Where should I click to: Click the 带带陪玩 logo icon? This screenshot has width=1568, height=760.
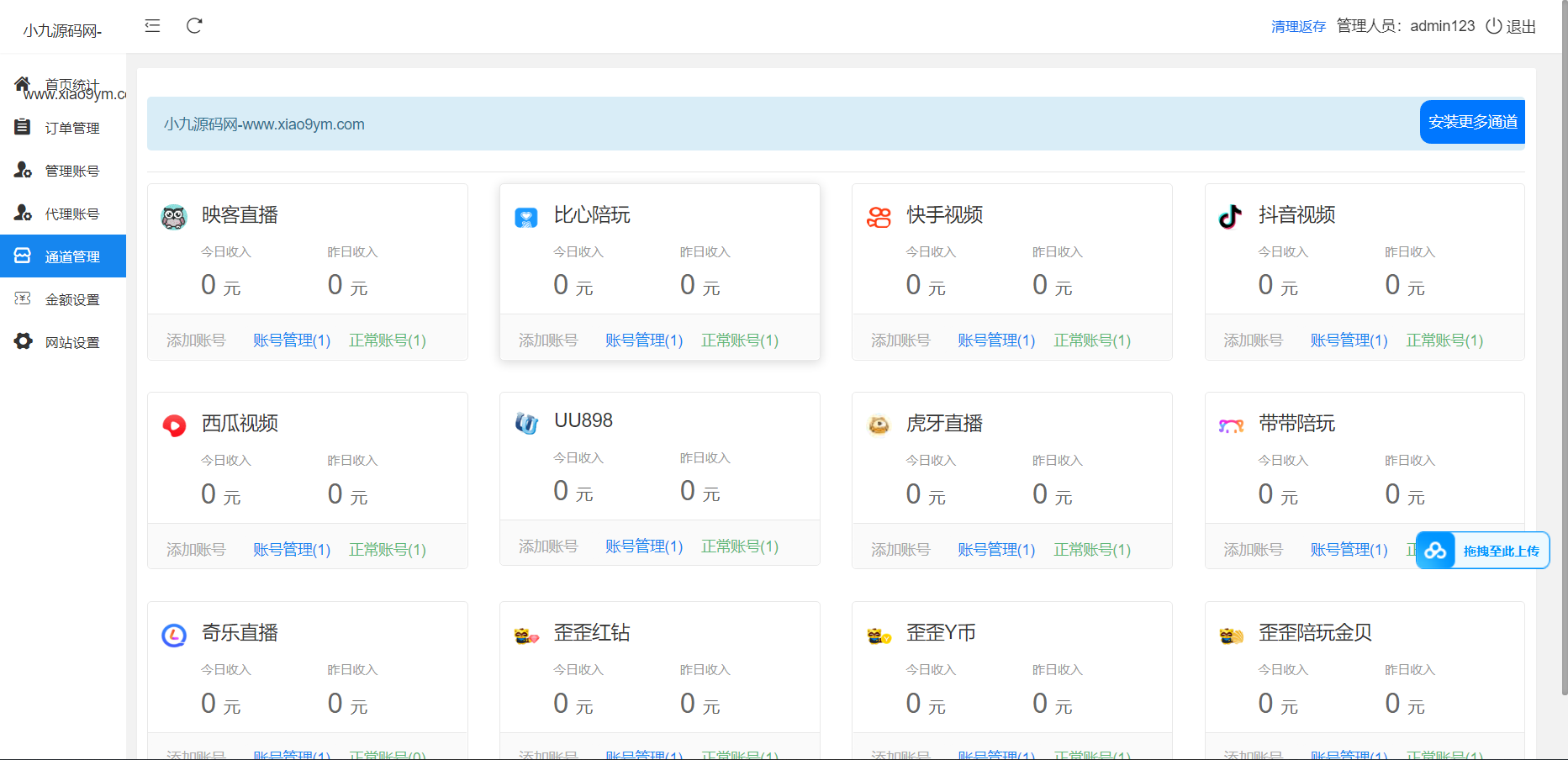[1231, 426]
